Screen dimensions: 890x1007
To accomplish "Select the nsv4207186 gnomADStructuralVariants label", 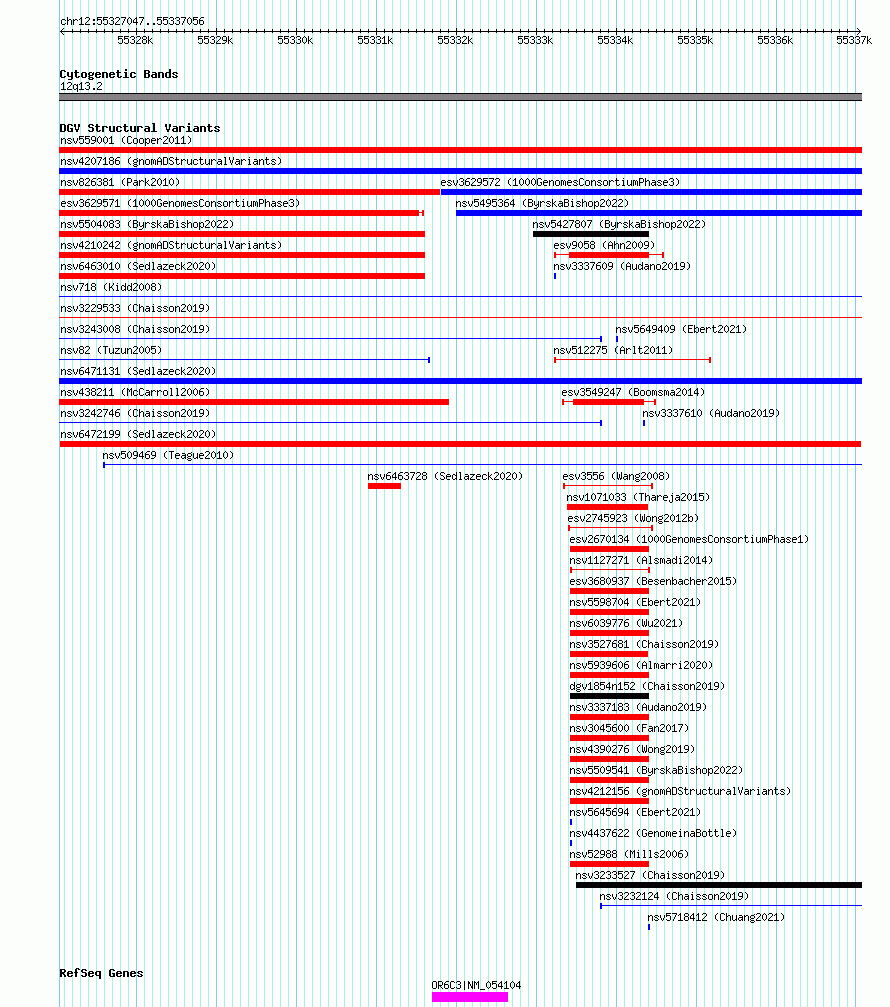I will pos(171,161).
